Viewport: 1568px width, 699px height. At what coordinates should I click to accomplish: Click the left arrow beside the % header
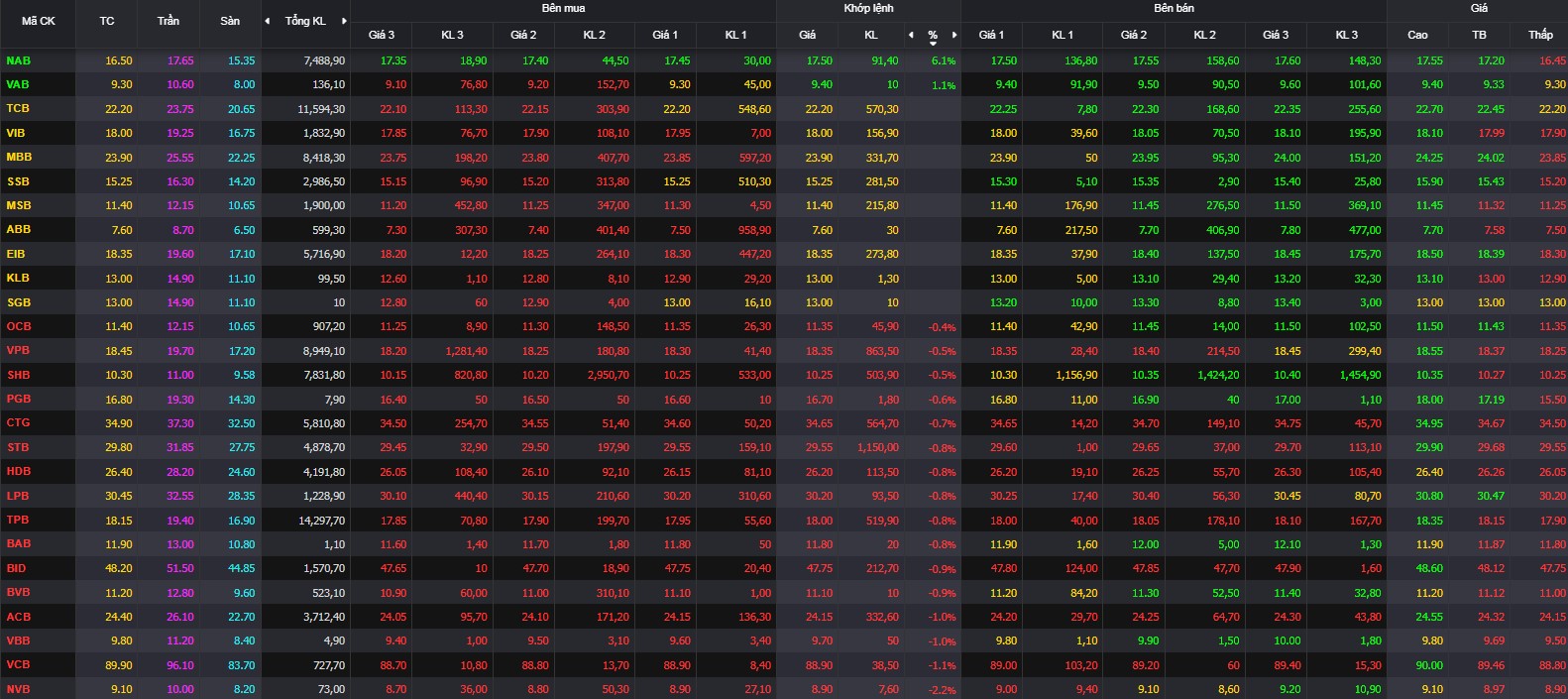(911, 35)
